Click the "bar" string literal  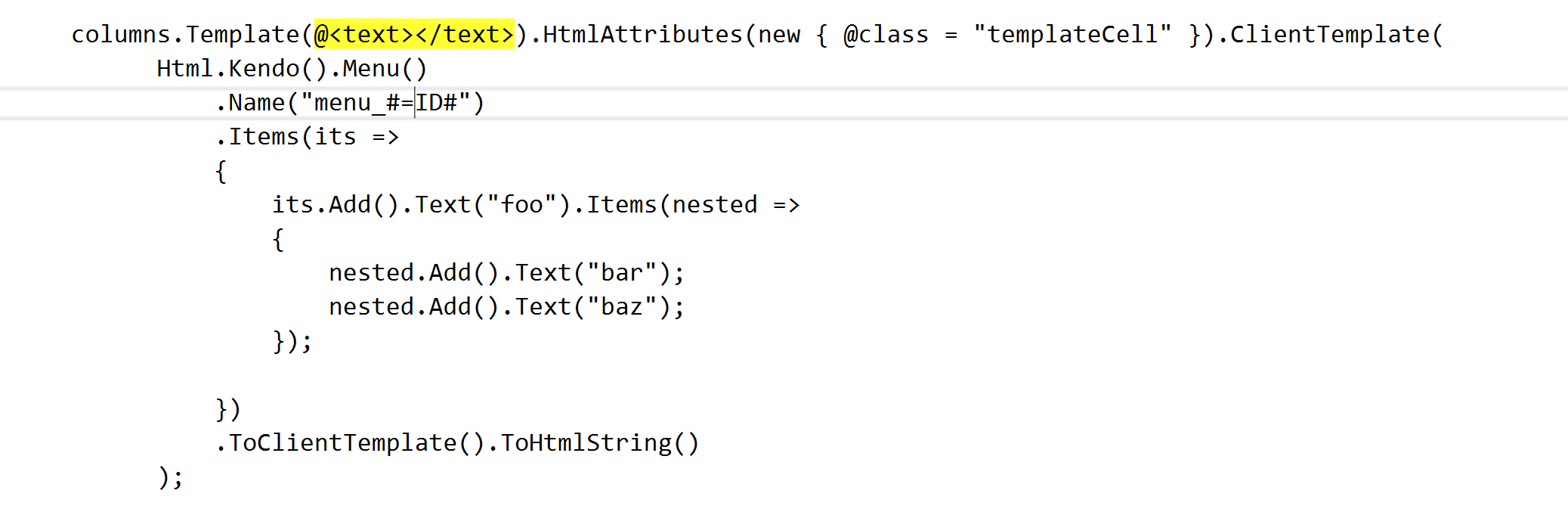pos(622,273)
